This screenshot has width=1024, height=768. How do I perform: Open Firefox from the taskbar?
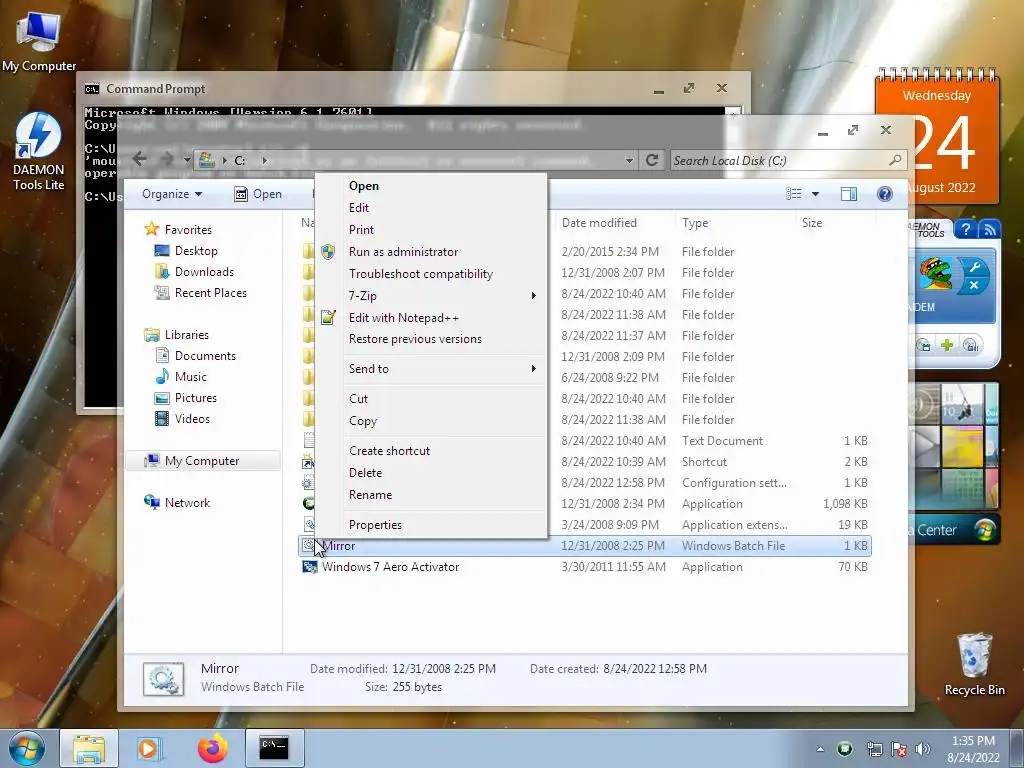click(x=212, y=748)
